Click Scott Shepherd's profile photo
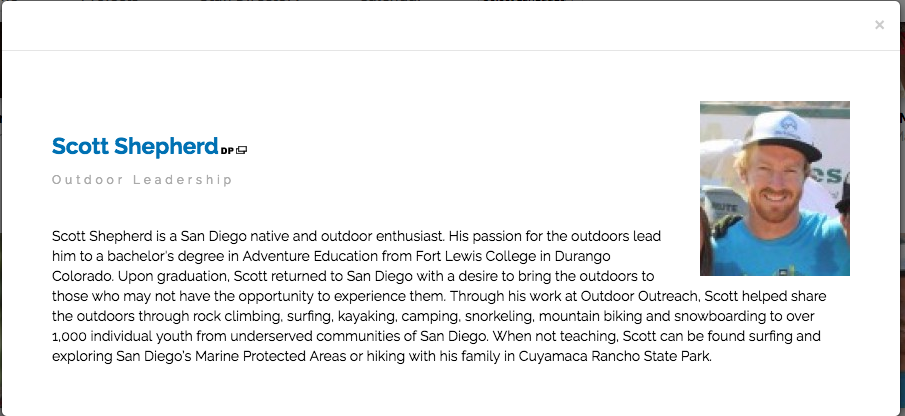Image resolution: width=905 pixels, height=416 pixels. pos(774,188)
